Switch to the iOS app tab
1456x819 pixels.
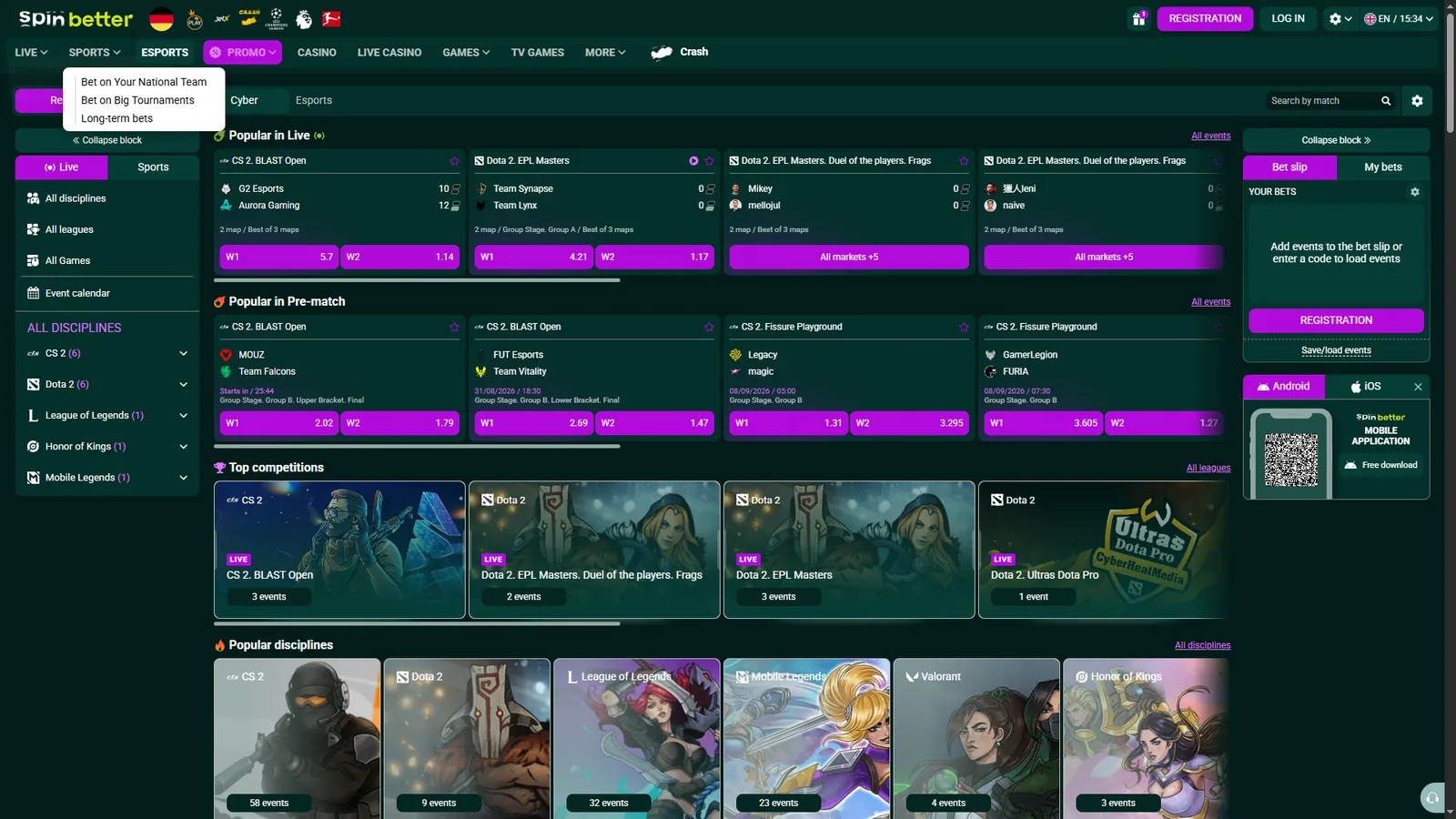click(1367, 387)
